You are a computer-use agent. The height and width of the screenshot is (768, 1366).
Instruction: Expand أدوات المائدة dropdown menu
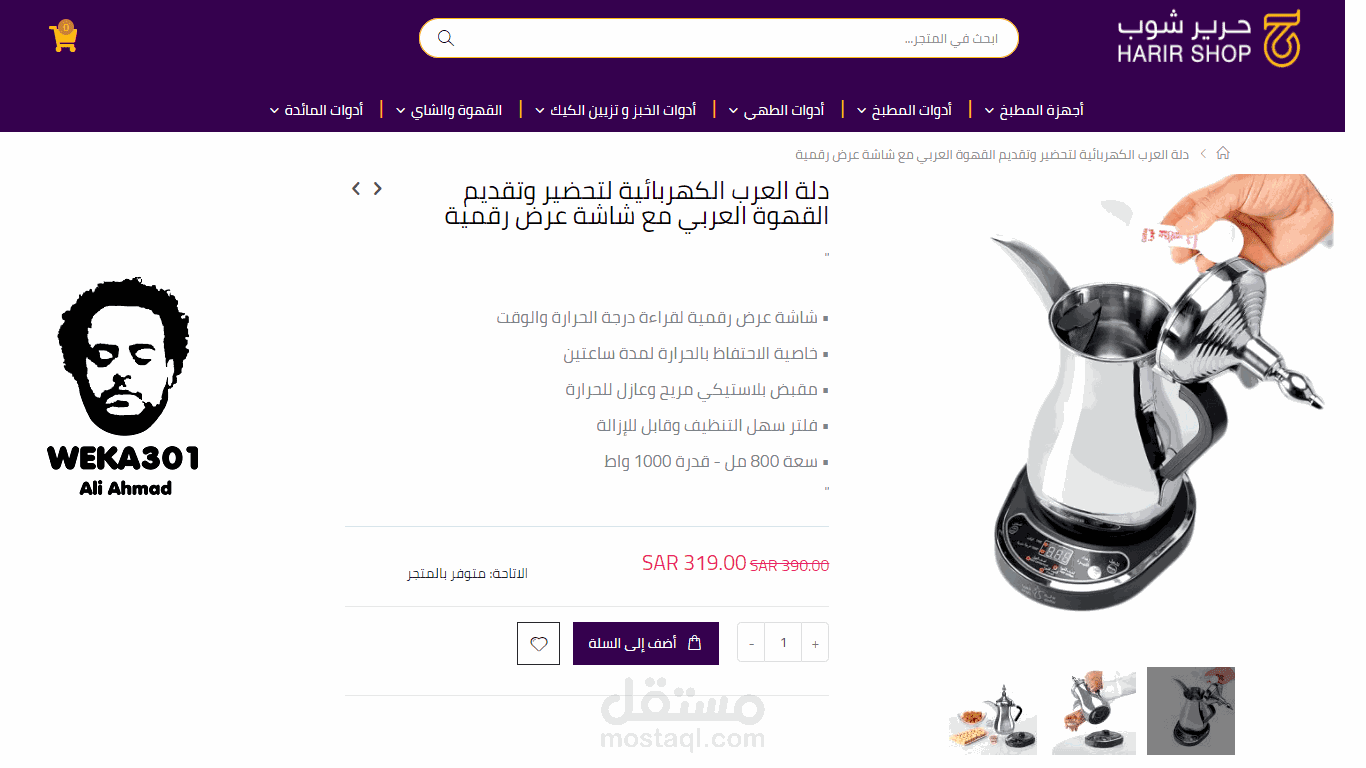(x=316, y=110)
